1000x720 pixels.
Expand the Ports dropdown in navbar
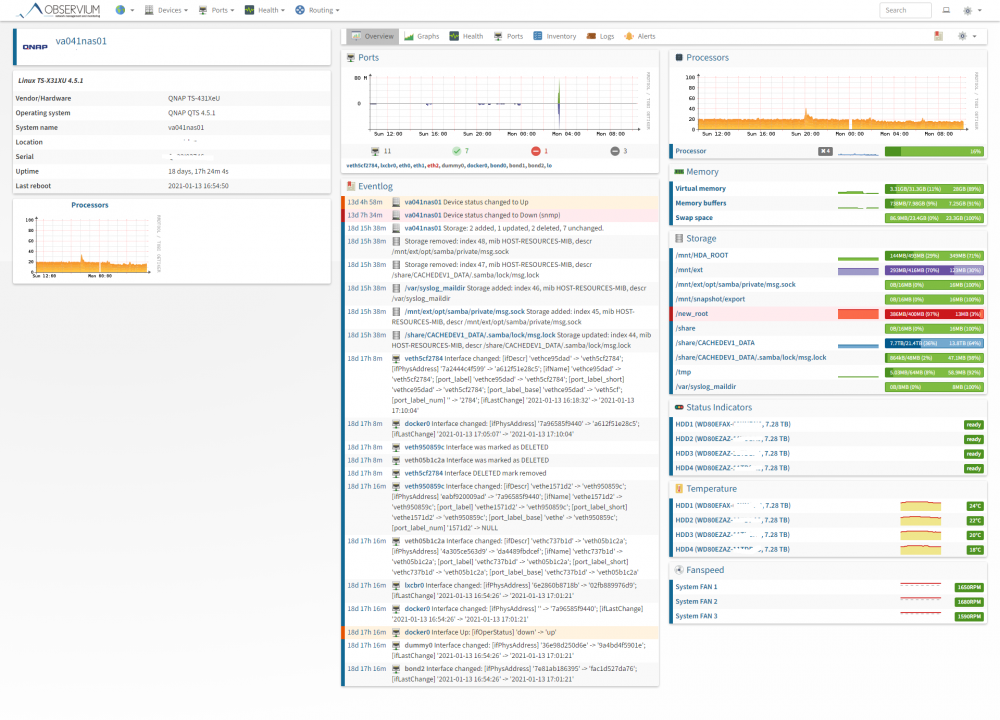point(216,10)
